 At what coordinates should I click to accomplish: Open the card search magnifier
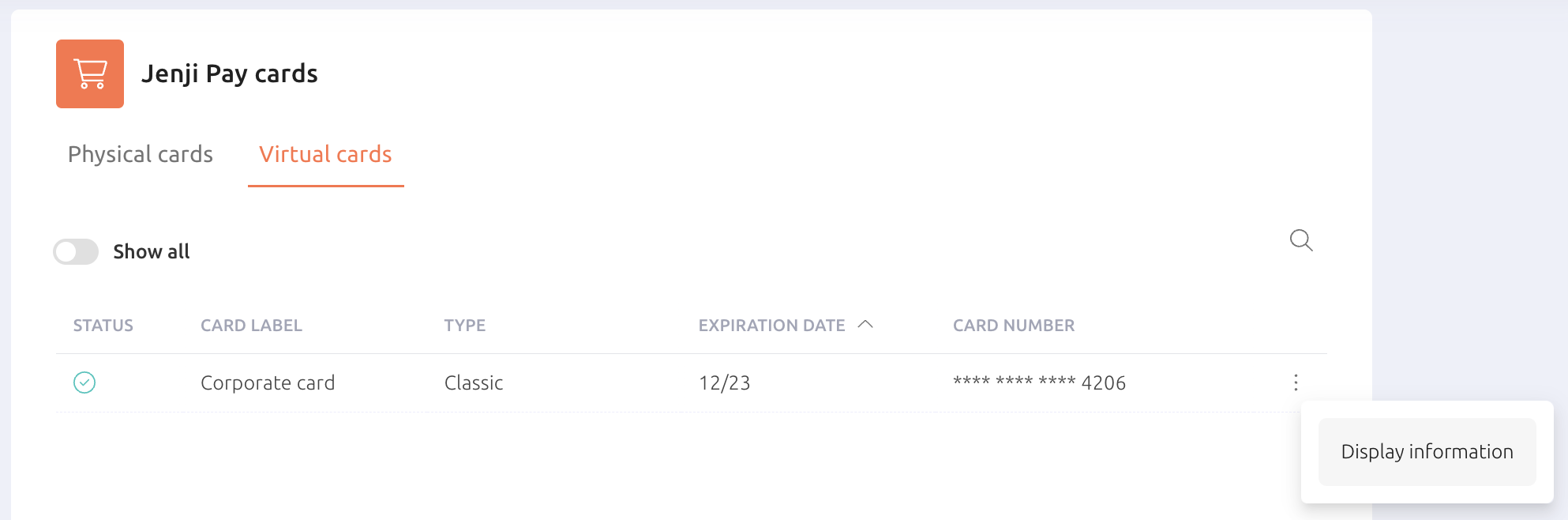point(1300,240)
